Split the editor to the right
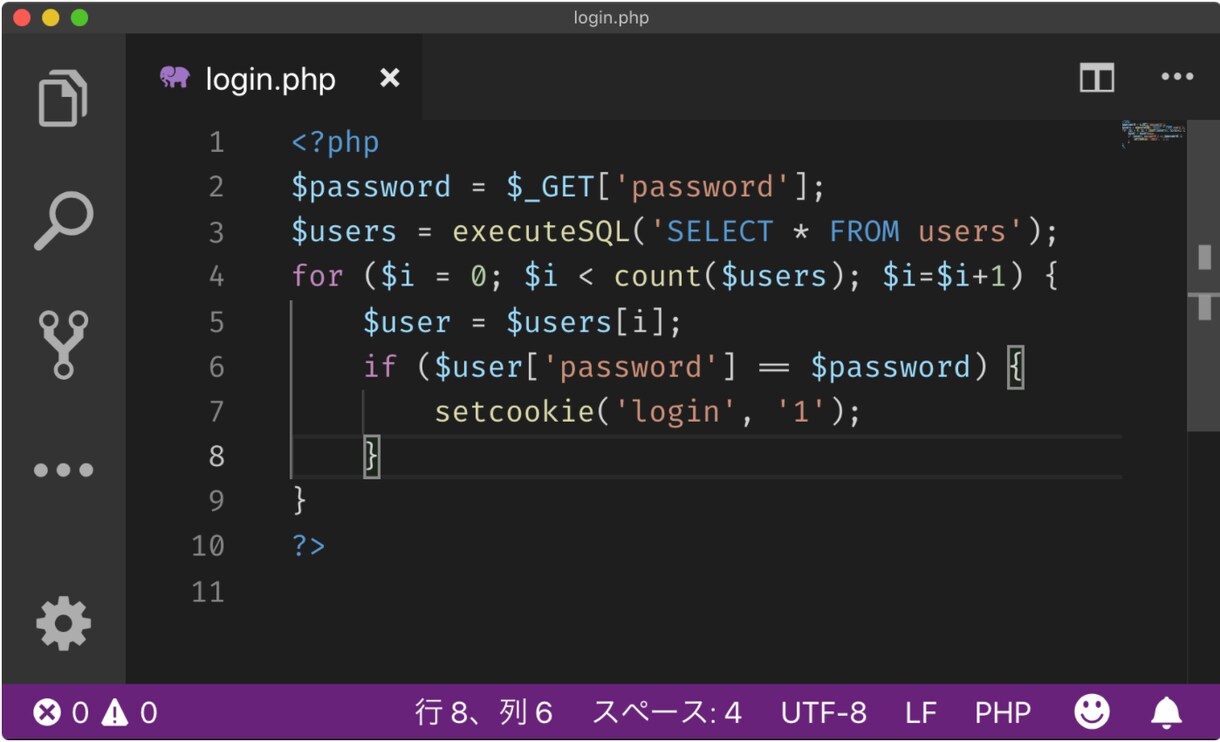Viewport: 1220px width, 742px height. click(1097, 78)
